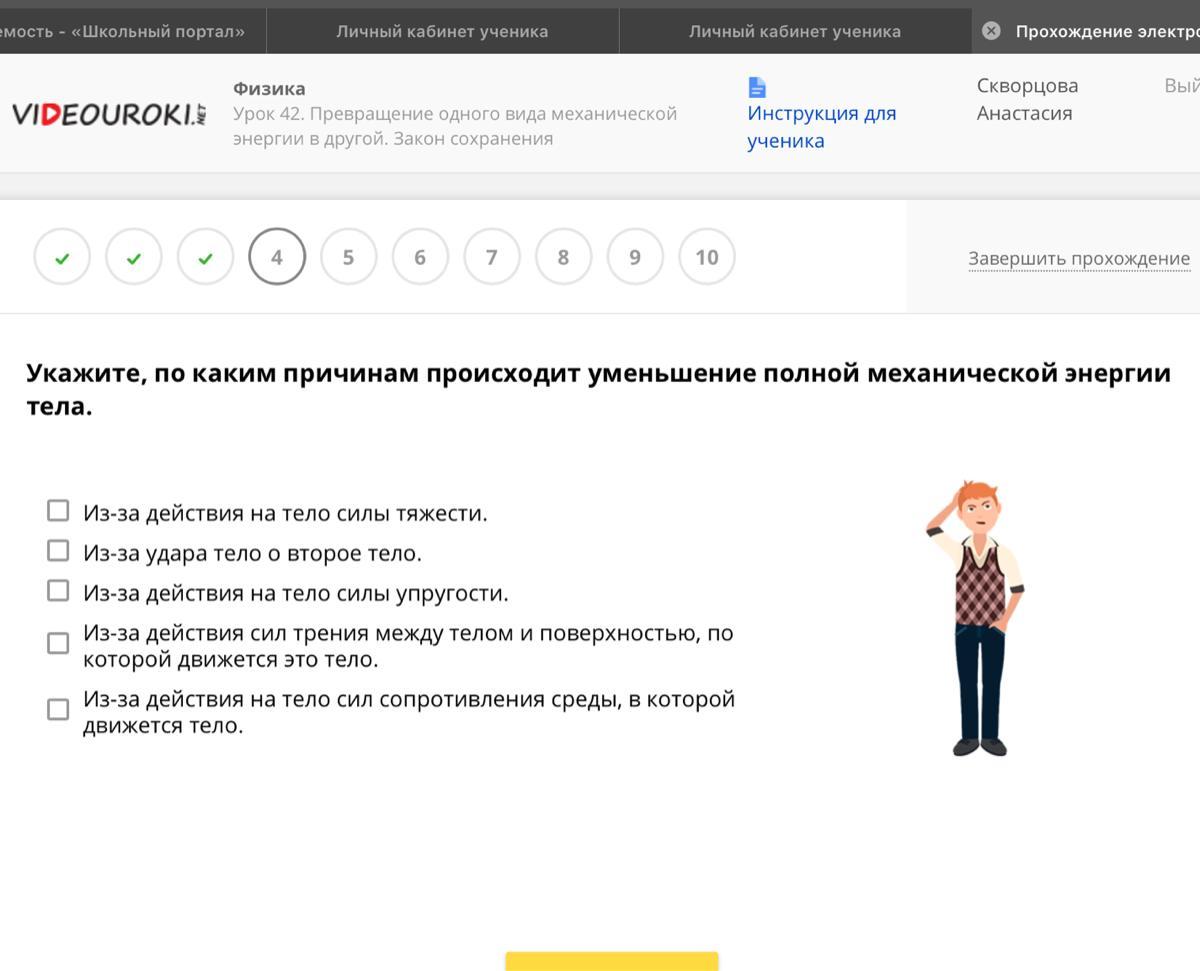This screenshot has height=971, width=1200.
Task: Select the friction forces 'сил трения' option
Action: 58,643
